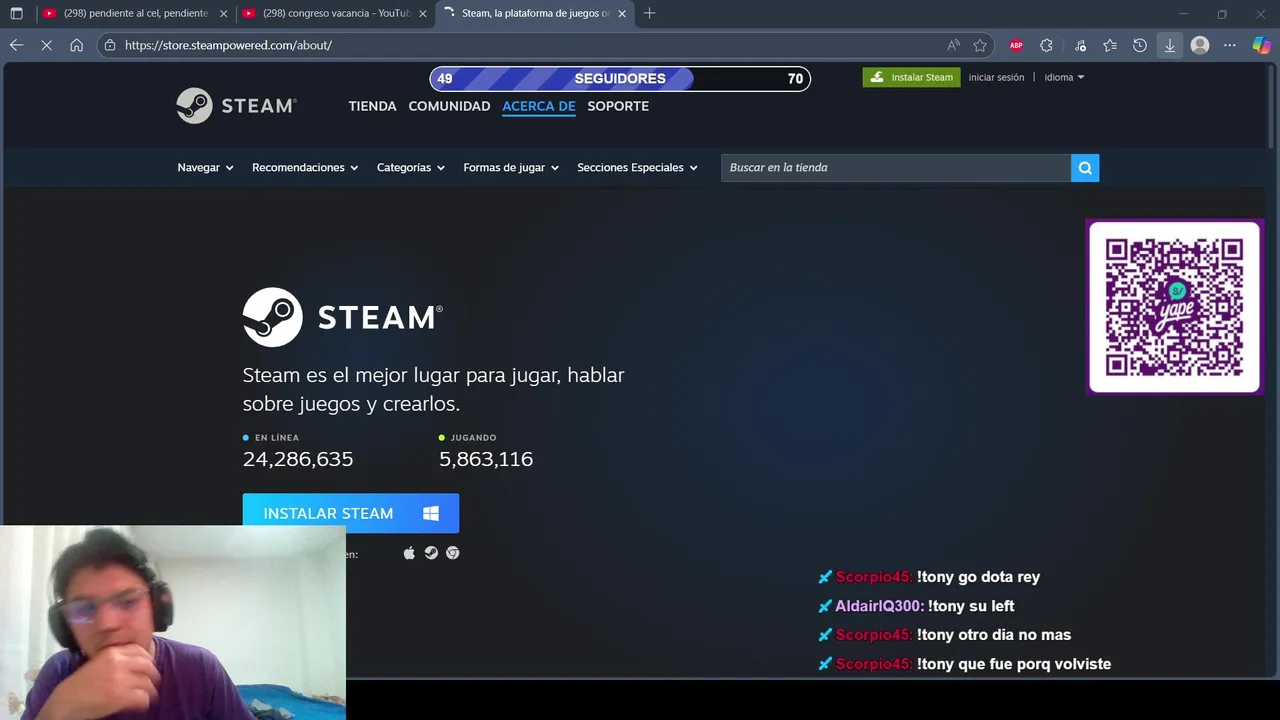Click the JUGANDO label

point(474,438)
